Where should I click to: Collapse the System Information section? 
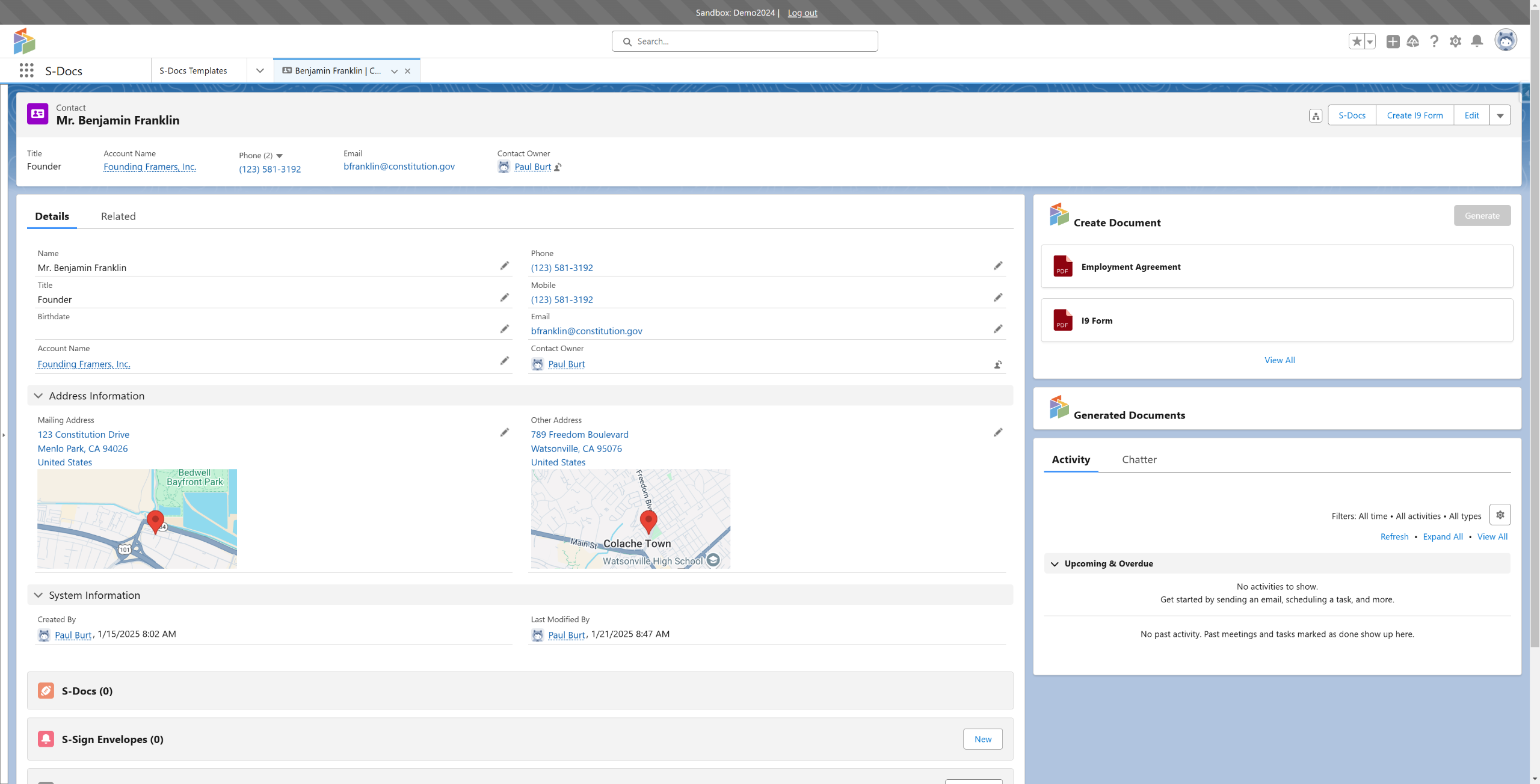coord(38,595)
